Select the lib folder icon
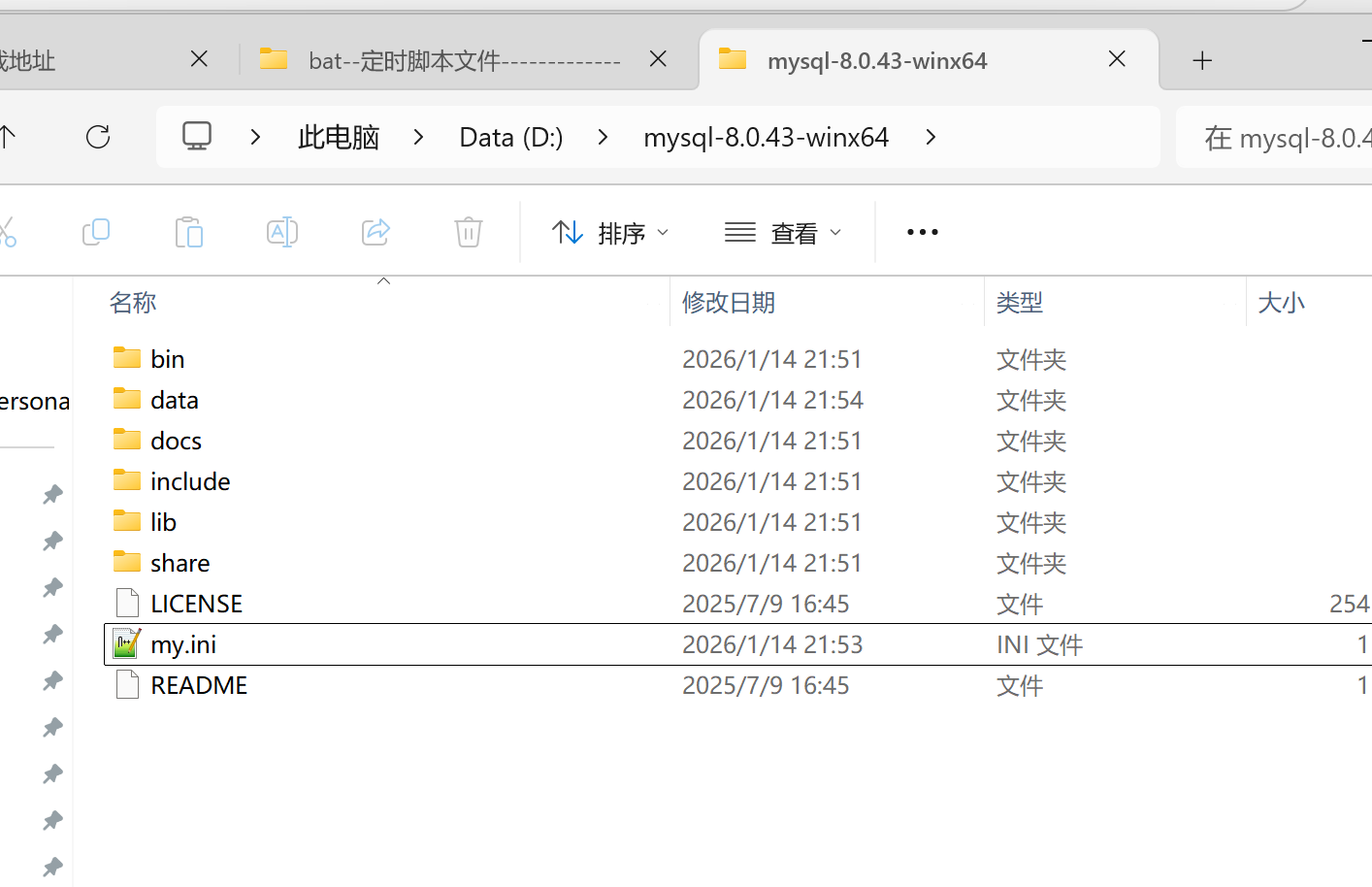Image resolution: width=1372 pixels, height=887 pixels. [127, 521]
